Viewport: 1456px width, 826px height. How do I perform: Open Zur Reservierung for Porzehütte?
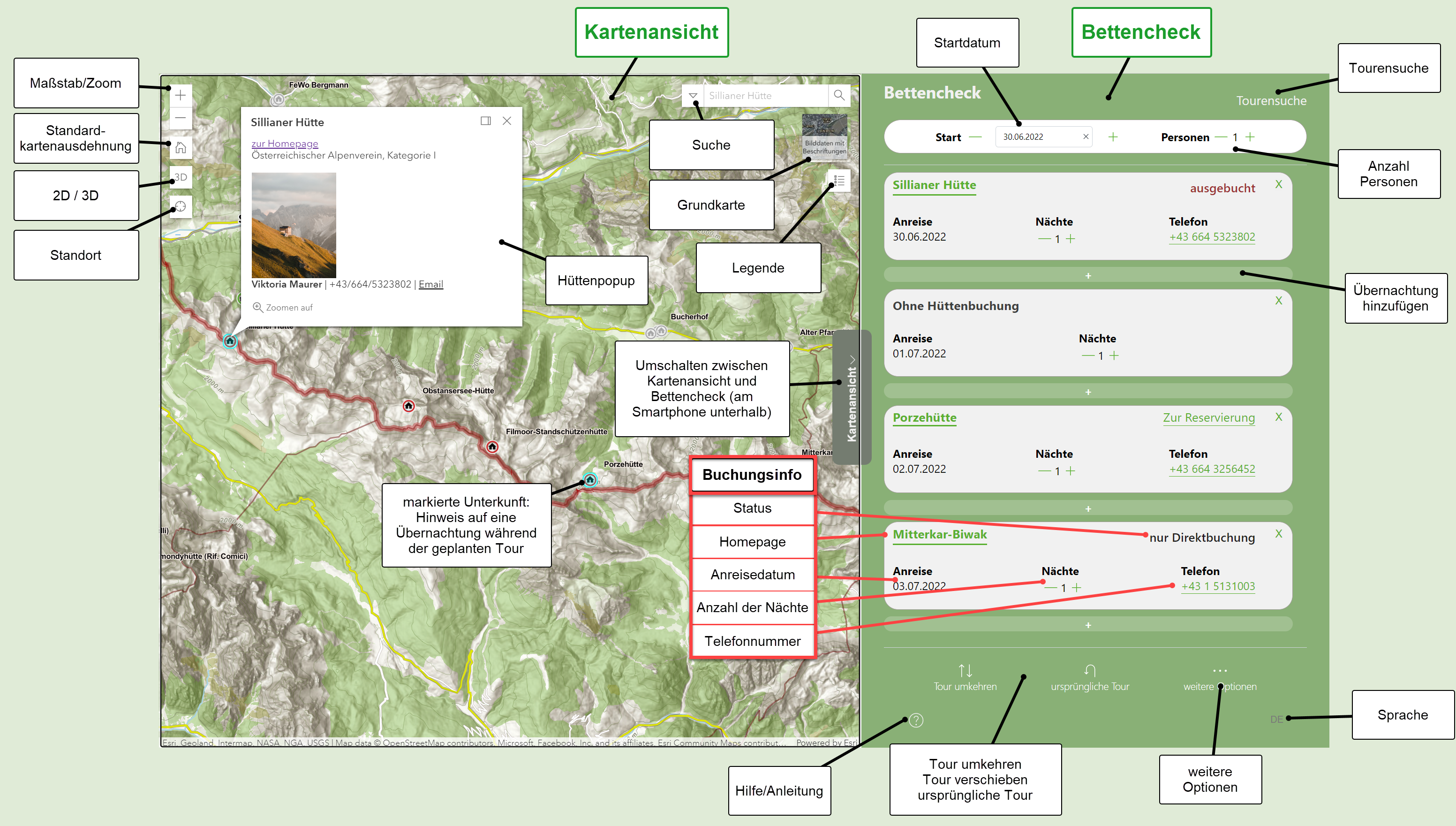1209,418
